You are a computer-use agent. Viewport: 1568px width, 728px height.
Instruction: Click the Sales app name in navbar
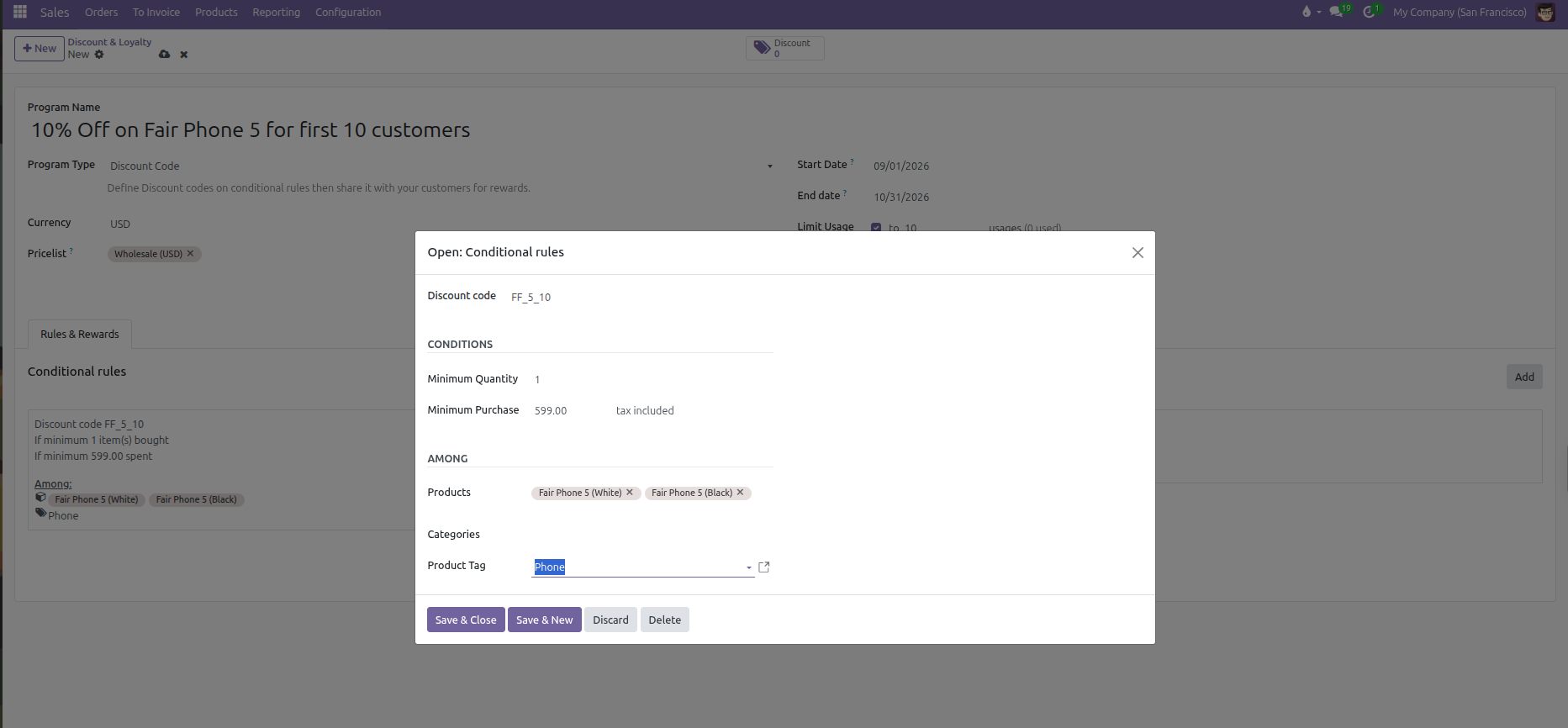tap(55, 12)
